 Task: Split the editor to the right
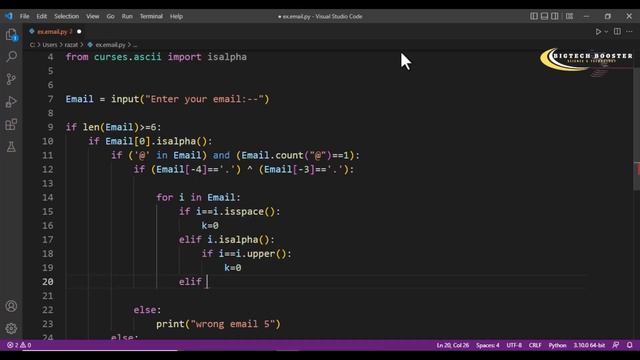coord(617,31)
